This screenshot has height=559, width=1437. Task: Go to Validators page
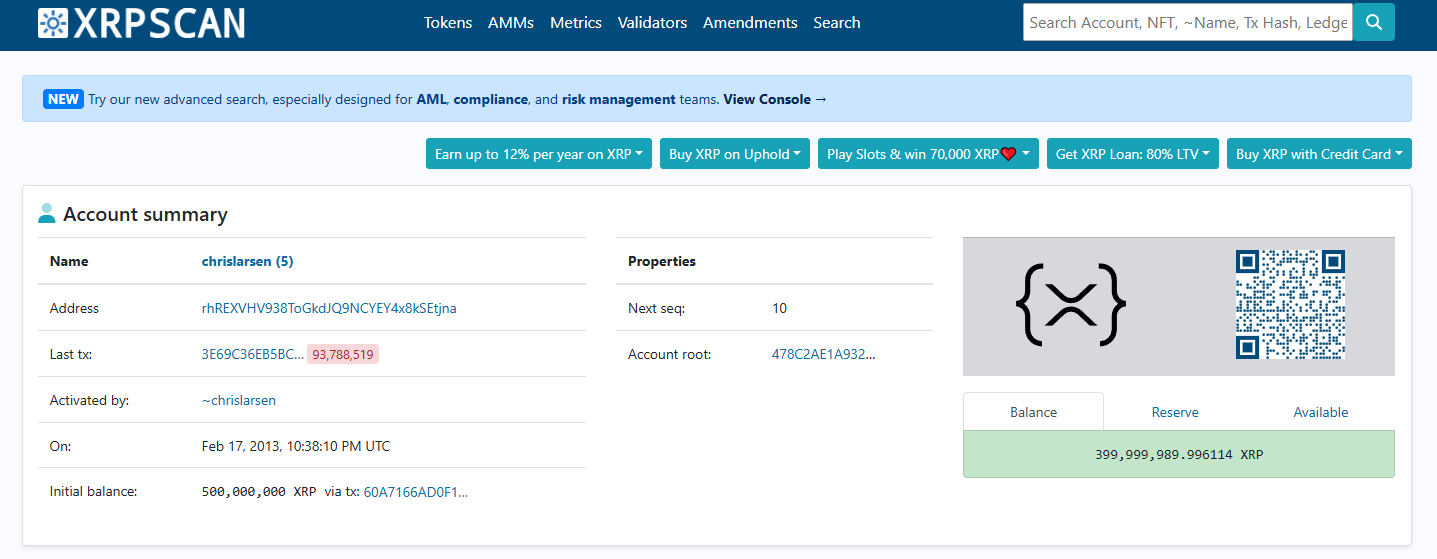tap(652, 22)
